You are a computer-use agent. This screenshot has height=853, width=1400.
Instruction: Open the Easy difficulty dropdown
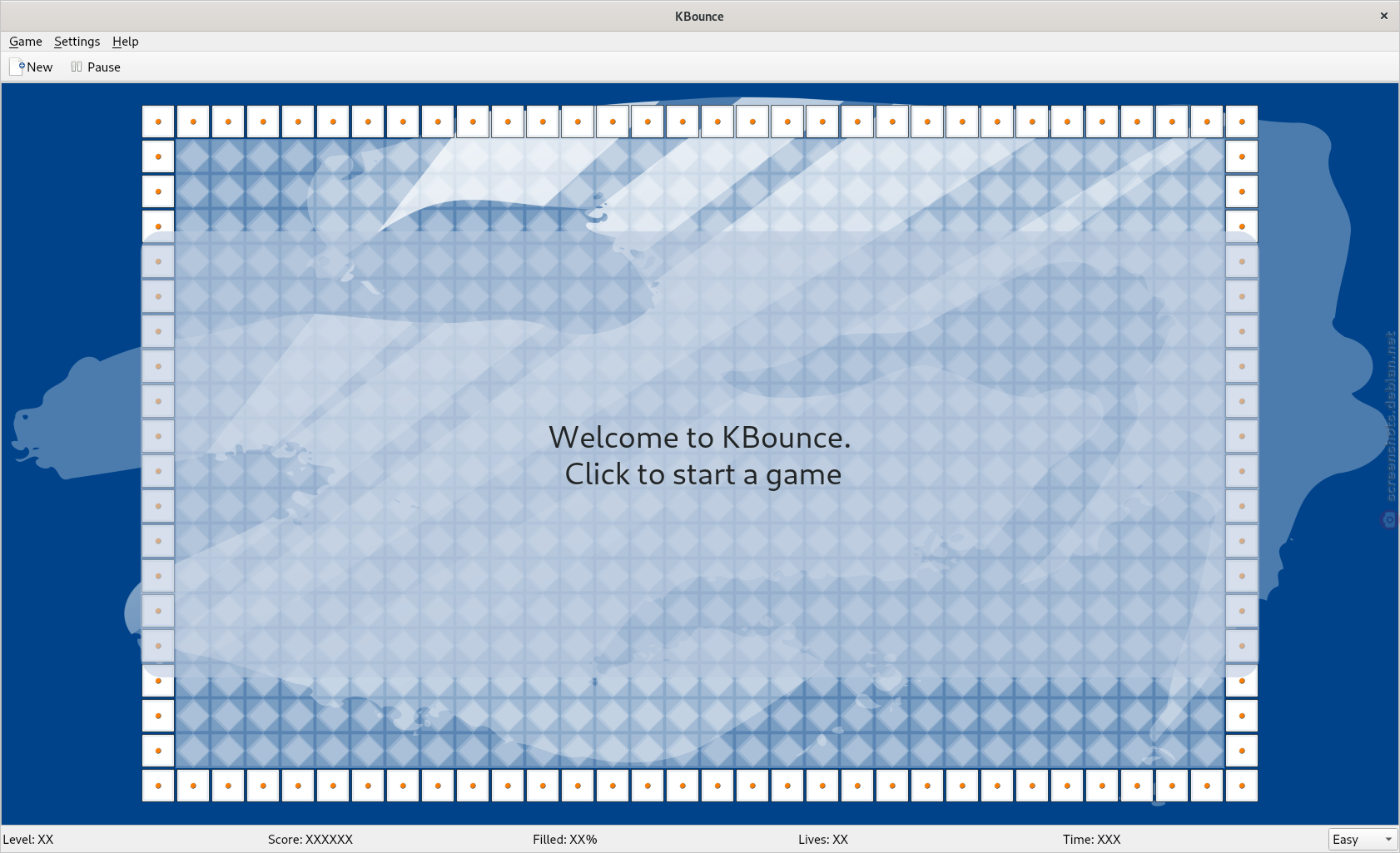pos(1363,840)
